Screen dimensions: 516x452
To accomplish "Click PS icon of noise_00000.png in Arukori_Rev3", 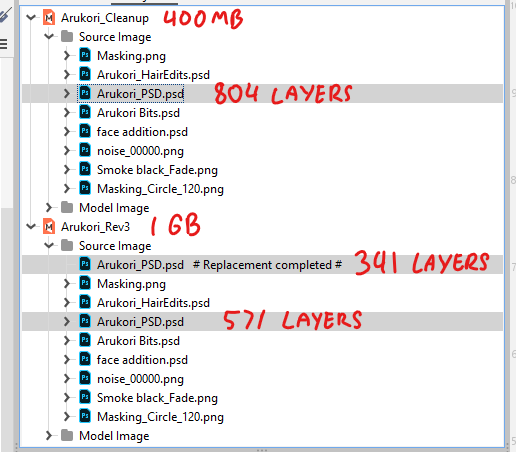I will 85,378.
